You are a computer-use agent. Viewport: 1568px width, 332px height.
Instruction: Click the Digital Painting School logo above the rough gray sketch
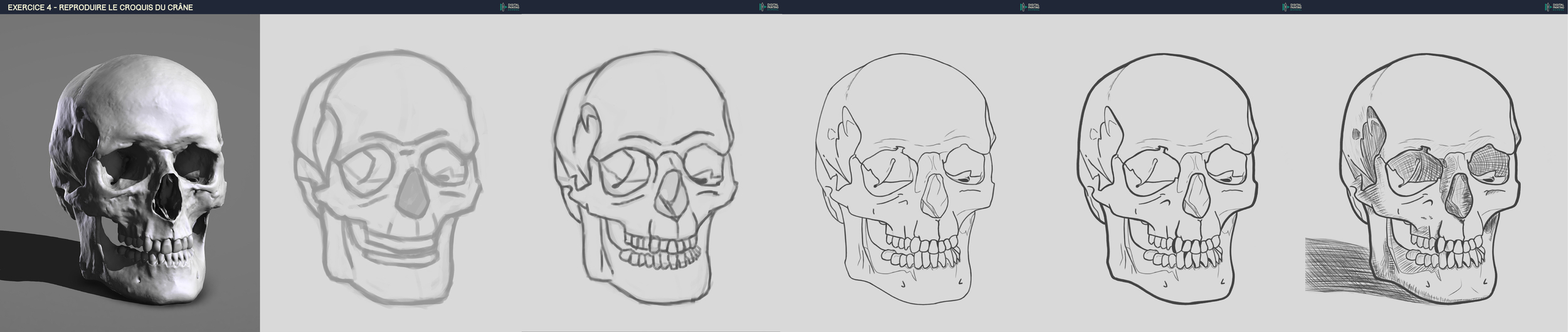[x=509, y=7]
